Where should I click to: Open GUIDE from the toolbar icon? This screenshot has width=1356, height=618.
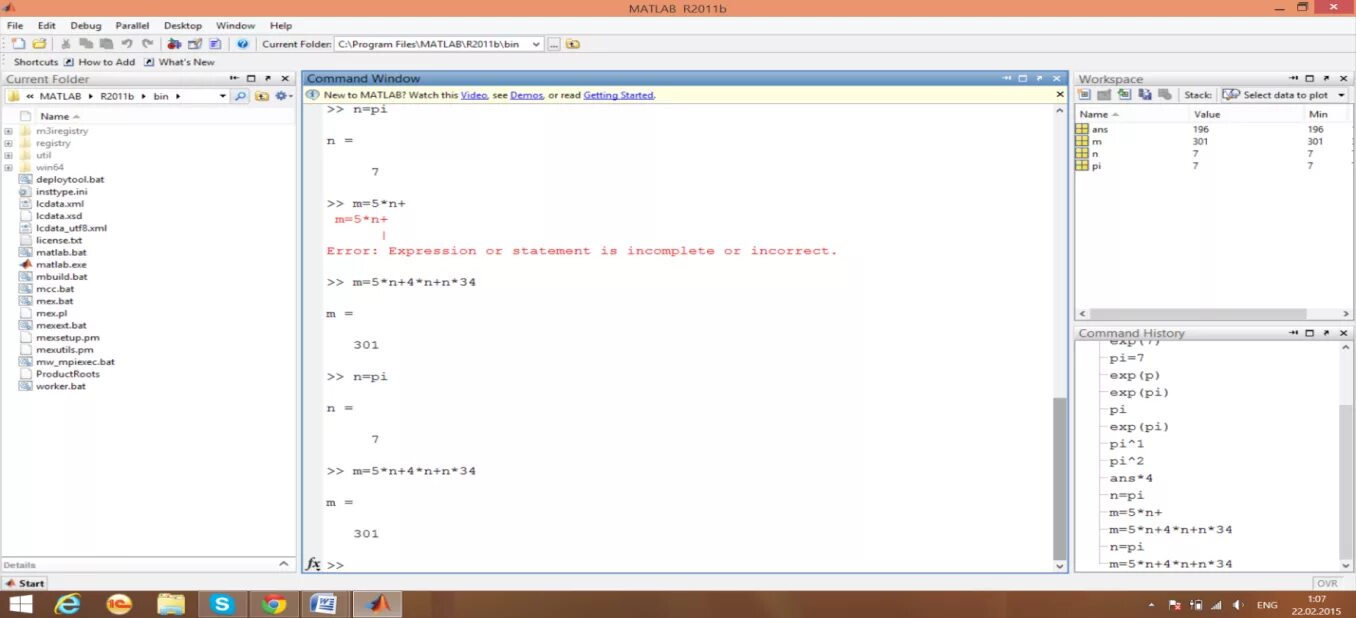point(195,44)
